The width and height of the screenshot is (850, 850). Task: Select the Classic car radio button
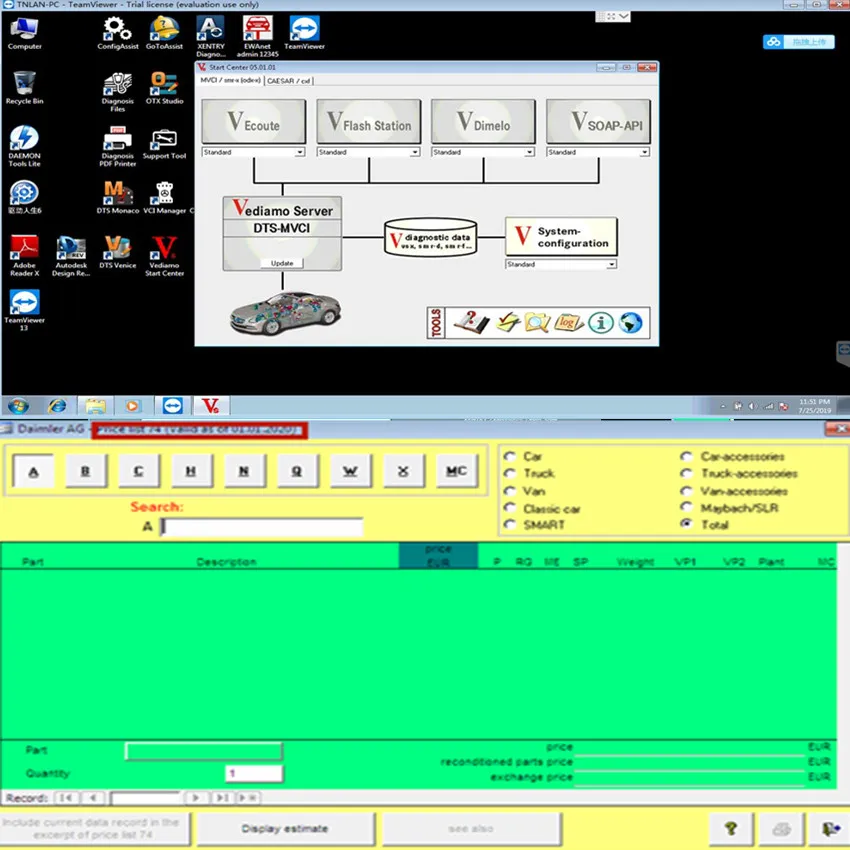pyautogui.click(x=510, y=508)
